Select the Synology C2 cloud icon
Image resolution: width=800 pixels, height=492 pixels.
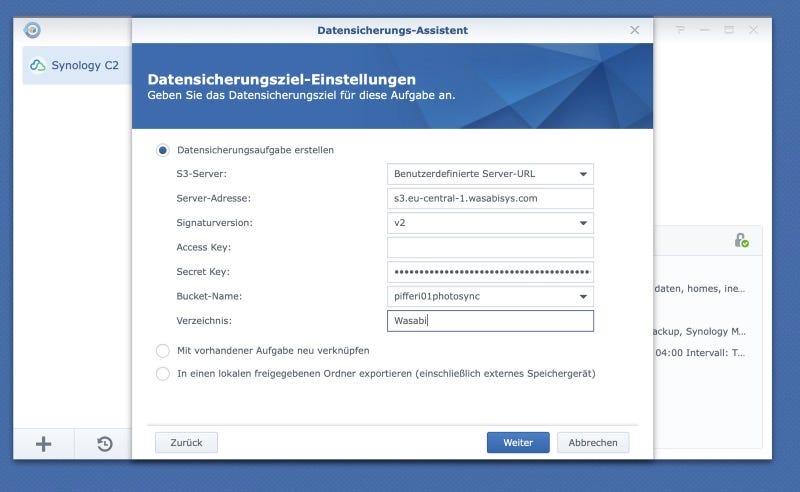[x=38, y=65]
